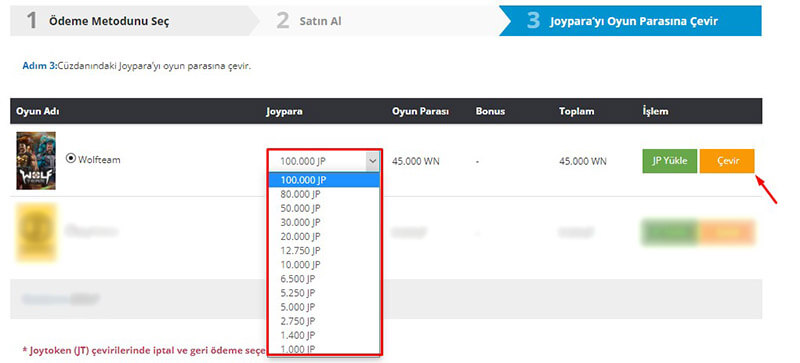
Task: Choose 1.400 JP option
Action: (323, 335)
